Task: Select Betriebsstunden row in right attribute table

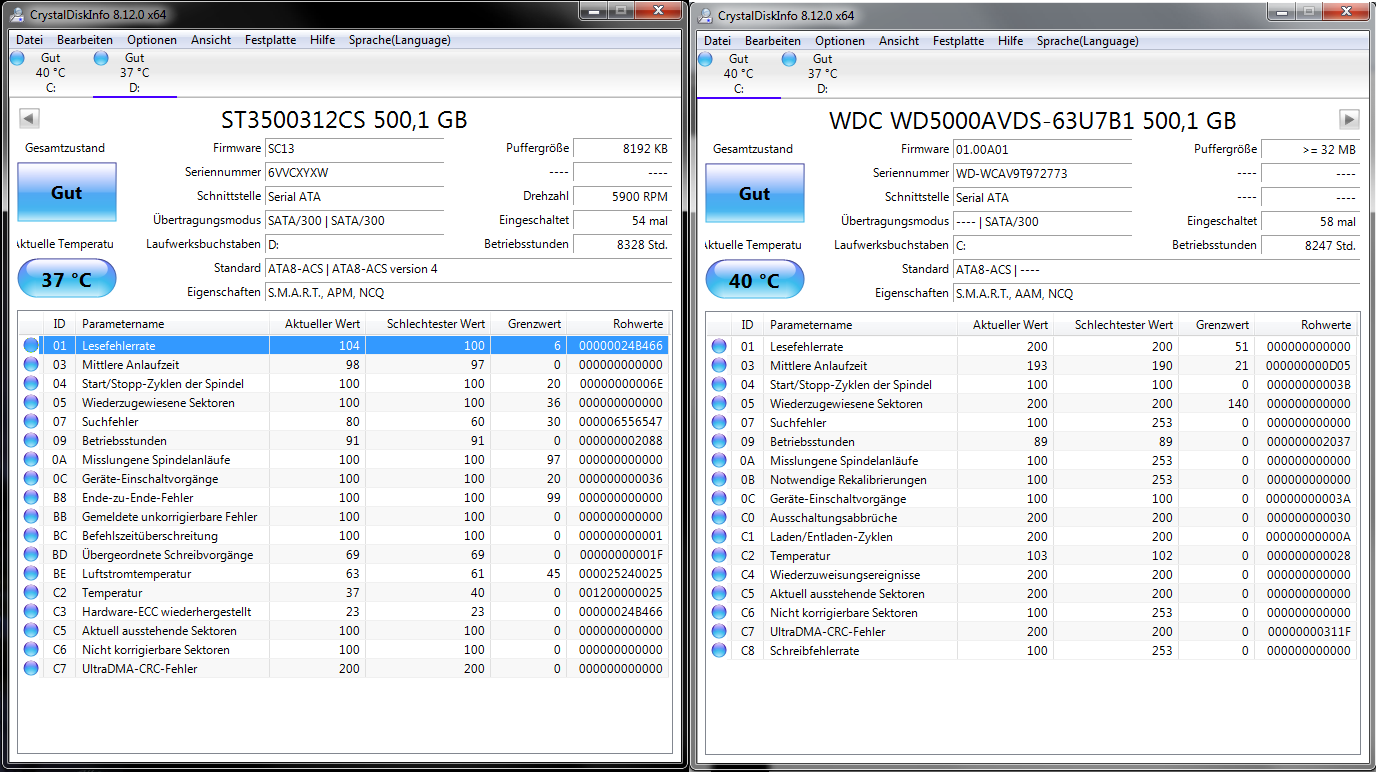Action: (1032, 442)
